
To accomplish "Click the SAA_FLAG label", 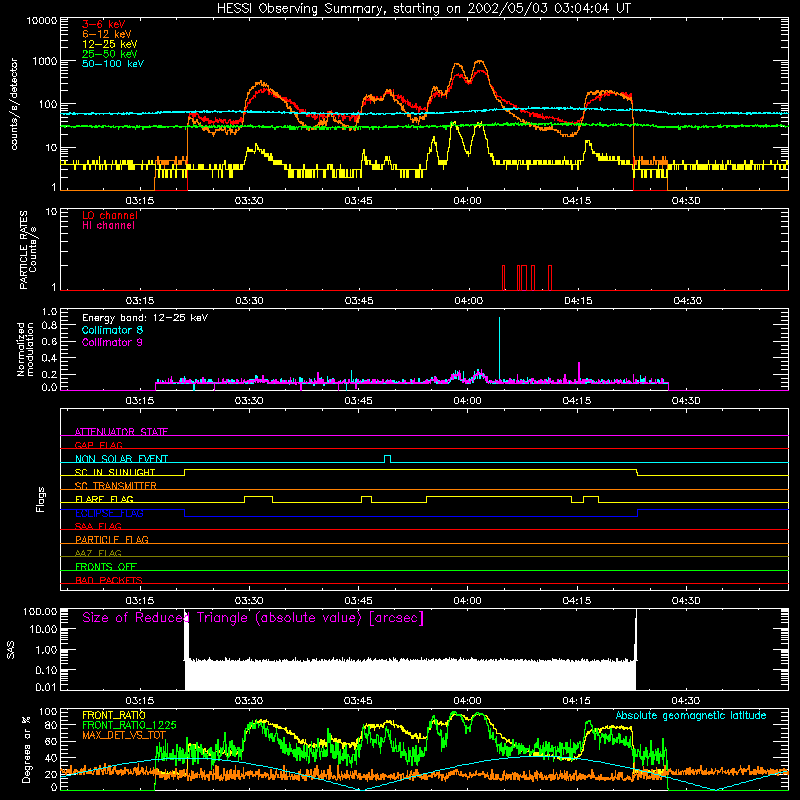I will pyautogui.click(x=98, y=526).
